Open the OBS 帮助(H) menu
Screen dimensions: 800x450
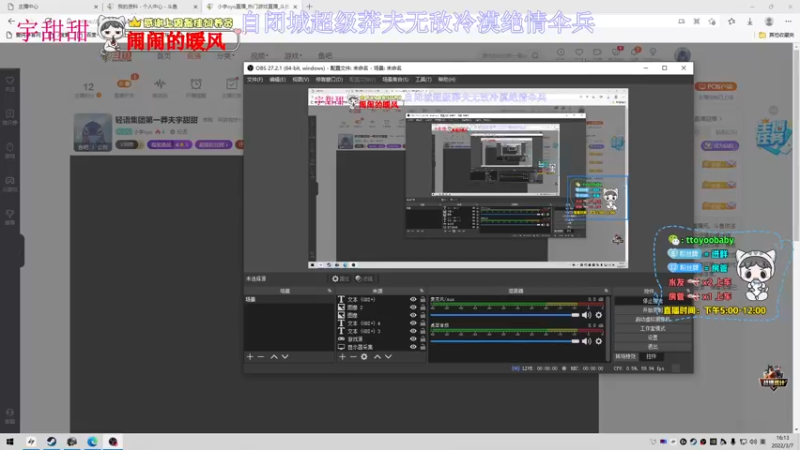coord(446,80)
